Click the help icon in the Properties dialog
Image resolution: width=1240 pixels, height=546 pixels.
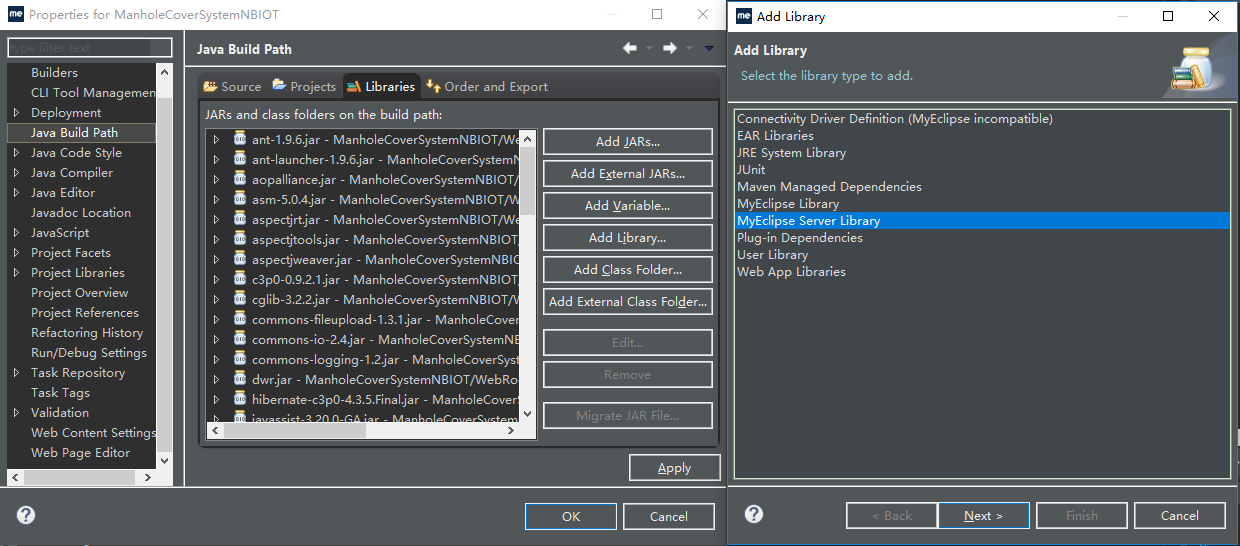point(26,516)
